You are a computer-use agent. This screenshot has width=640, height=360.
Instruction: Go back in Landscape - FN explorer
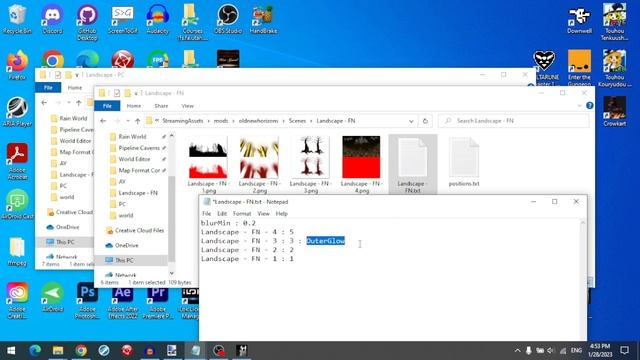[x=103, y=121]
